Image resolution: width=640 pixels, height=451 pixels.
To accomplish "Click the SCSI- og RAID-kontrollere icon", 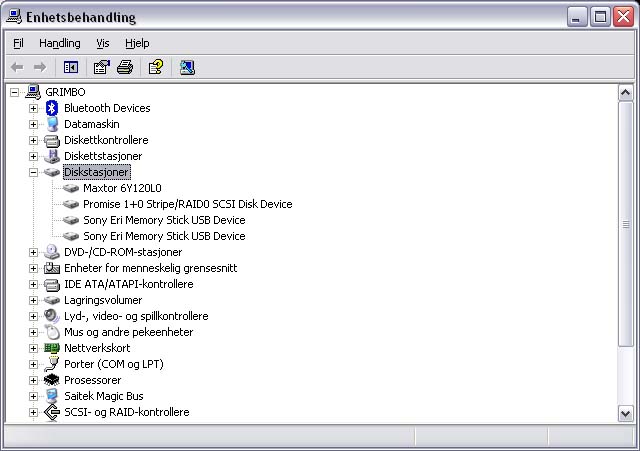I will (x=52, y=412).
